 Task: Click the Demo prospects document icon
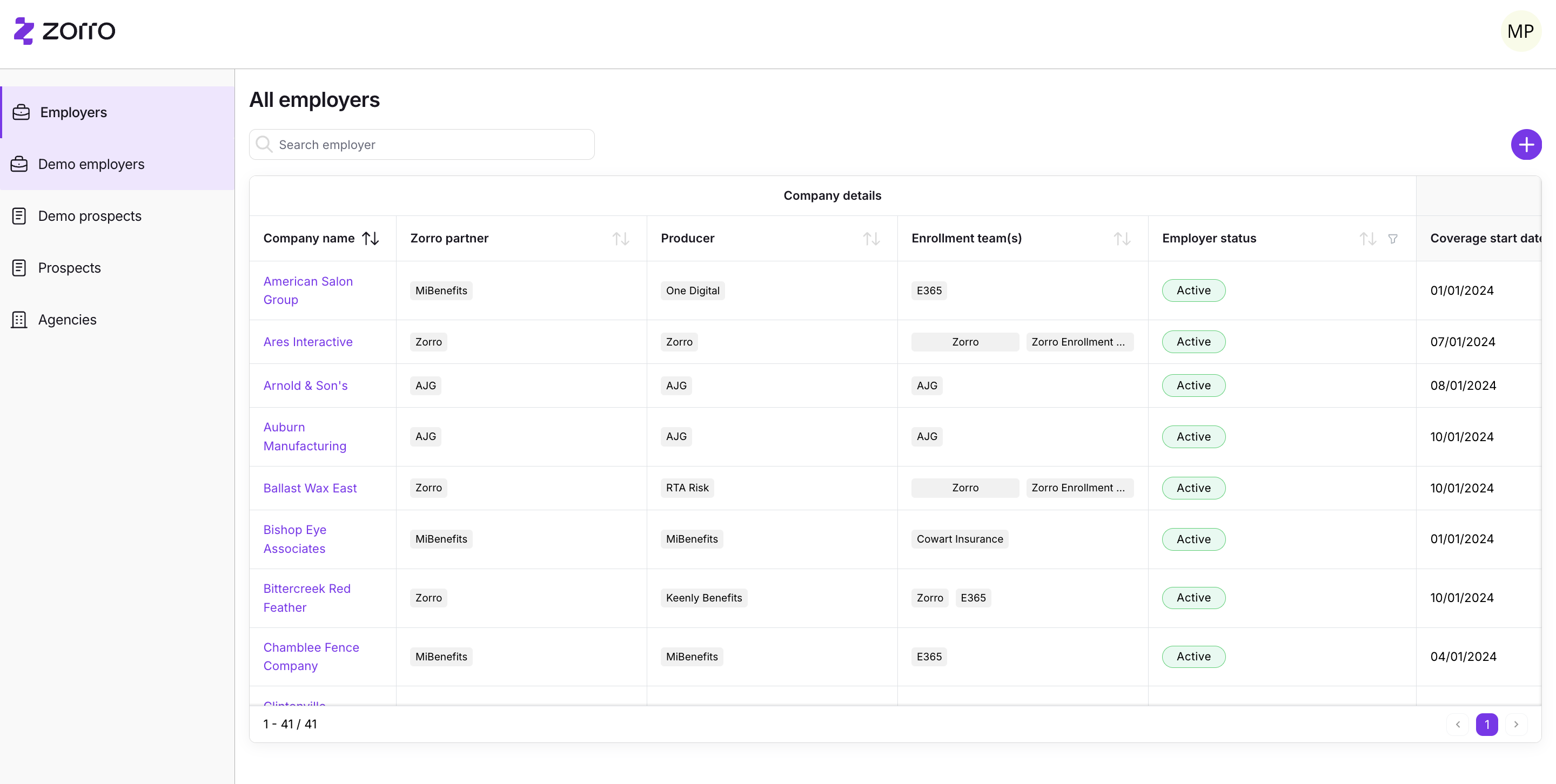pos(19,216)
